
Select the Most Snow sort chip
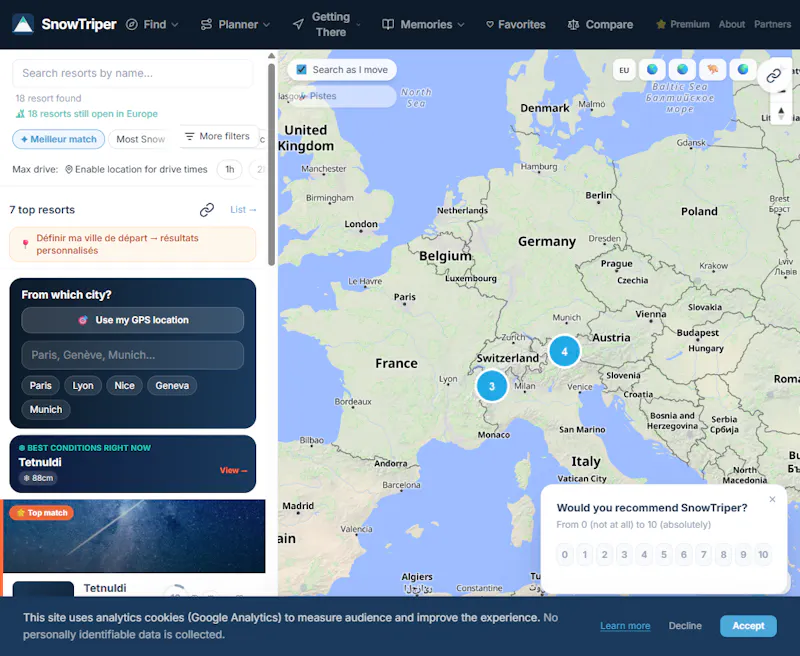[x=140, y=139]
